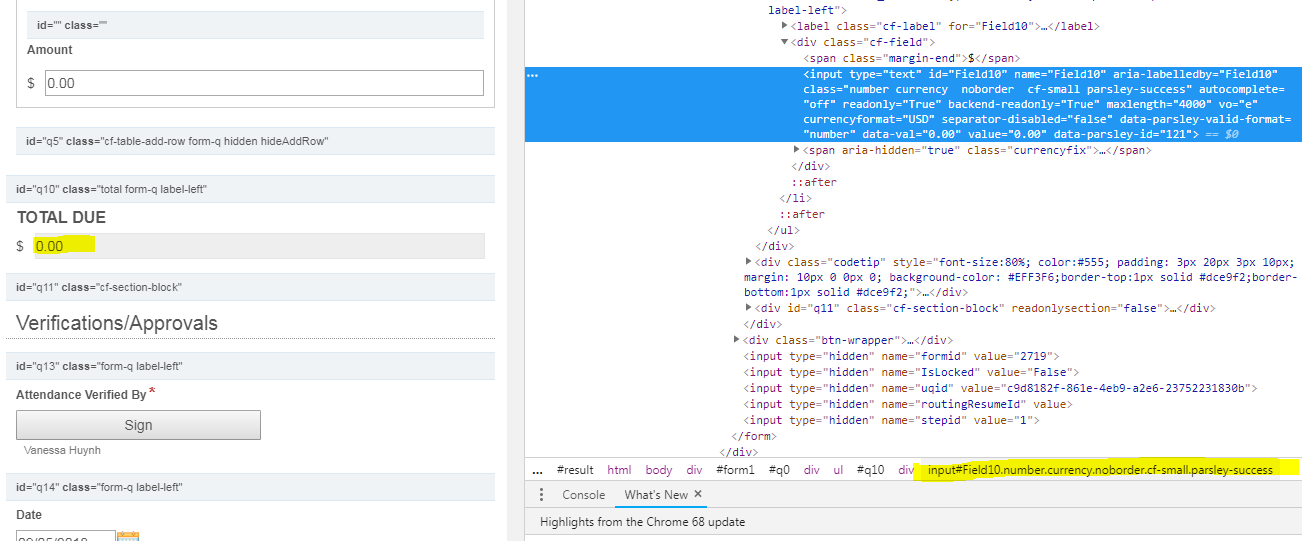1302x541 pixels.
Task: Open the drawer three-dot menu
Action: 542,495
